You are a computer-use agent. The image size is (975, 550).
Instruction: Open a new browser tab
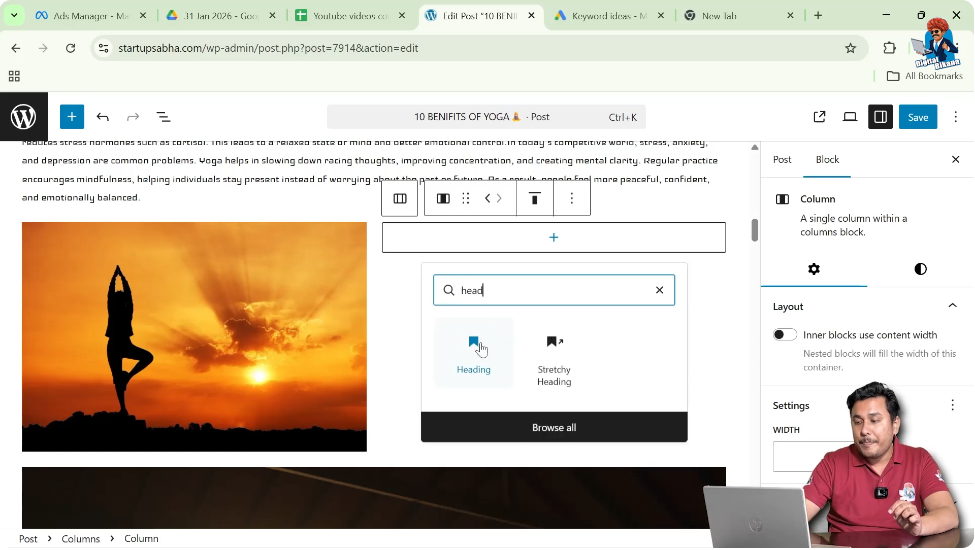pyautogui.click(x=818, y=16)
